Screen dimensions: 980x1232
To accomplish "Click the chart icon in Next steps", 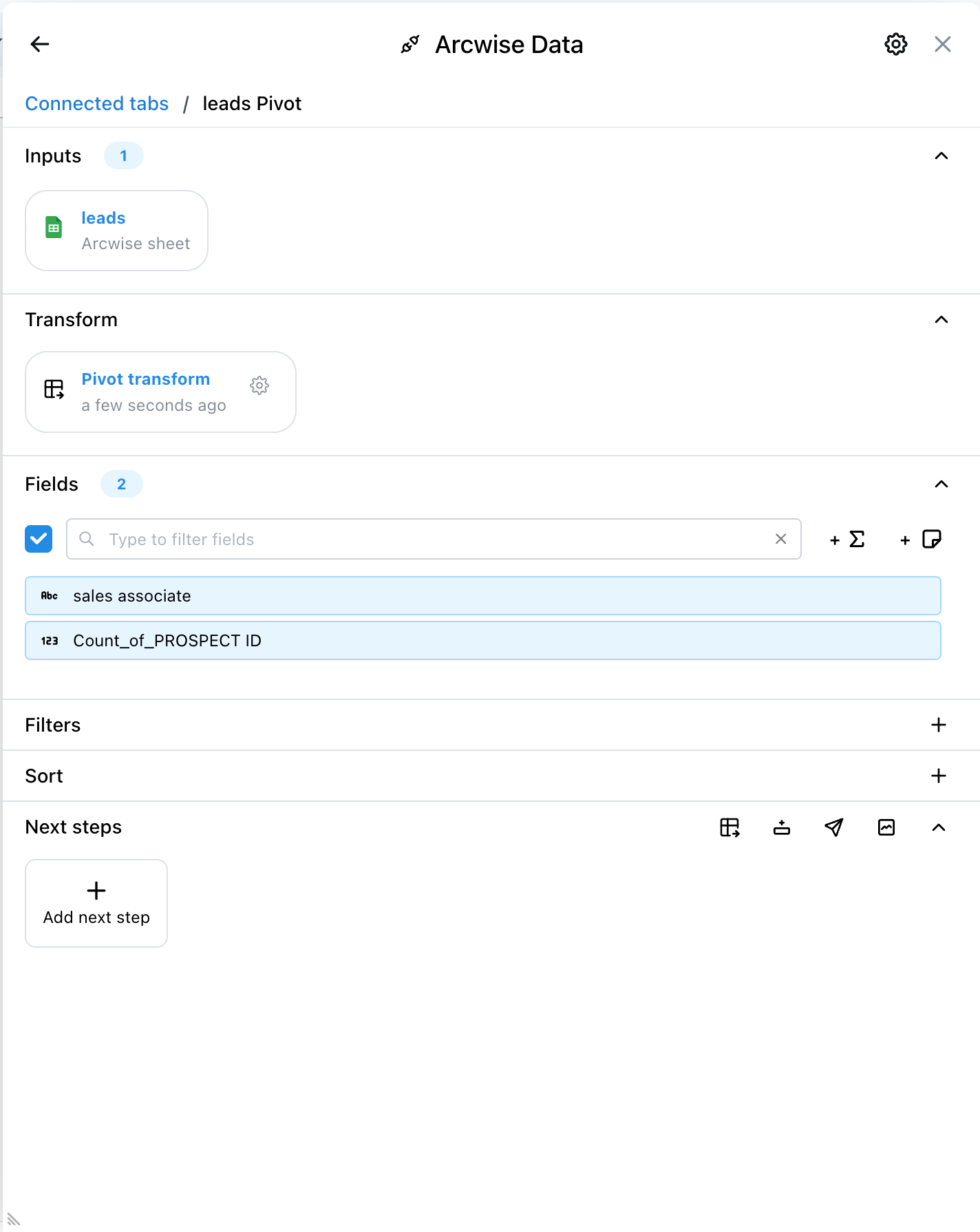I will (x=886, y=827).
